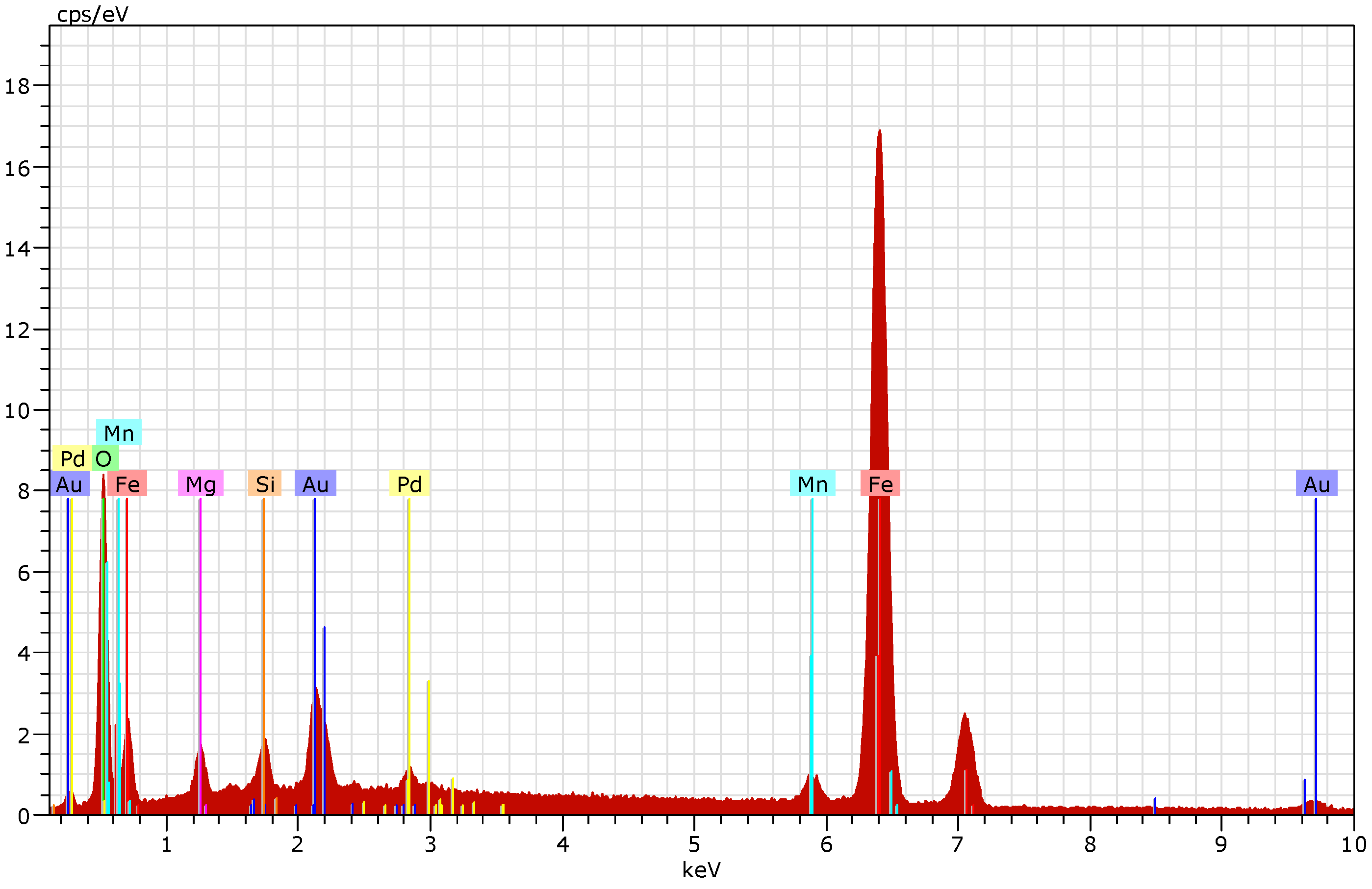Click the cyan Mn label at far left
Viewport: 1372px width, 889px height.
pyautogui.click(x=119, y=433)
